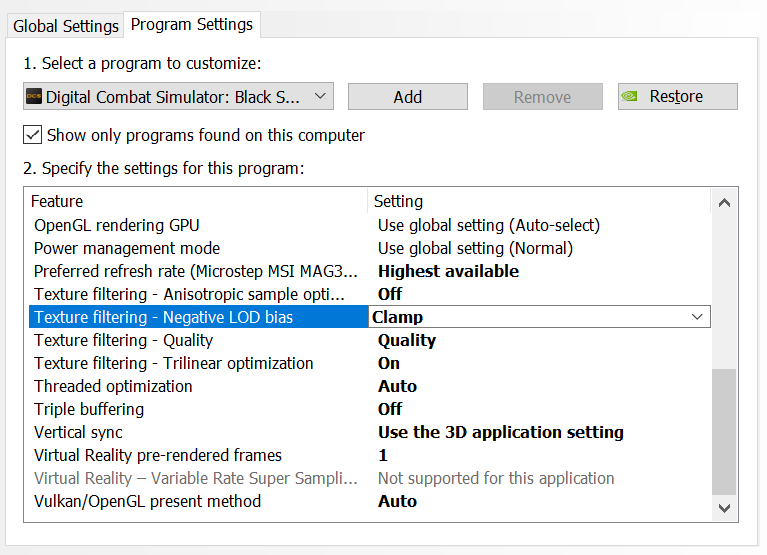Click the Restore button
Image resolution: width=767 pixels, height=555 pixels.
(677, 96)
